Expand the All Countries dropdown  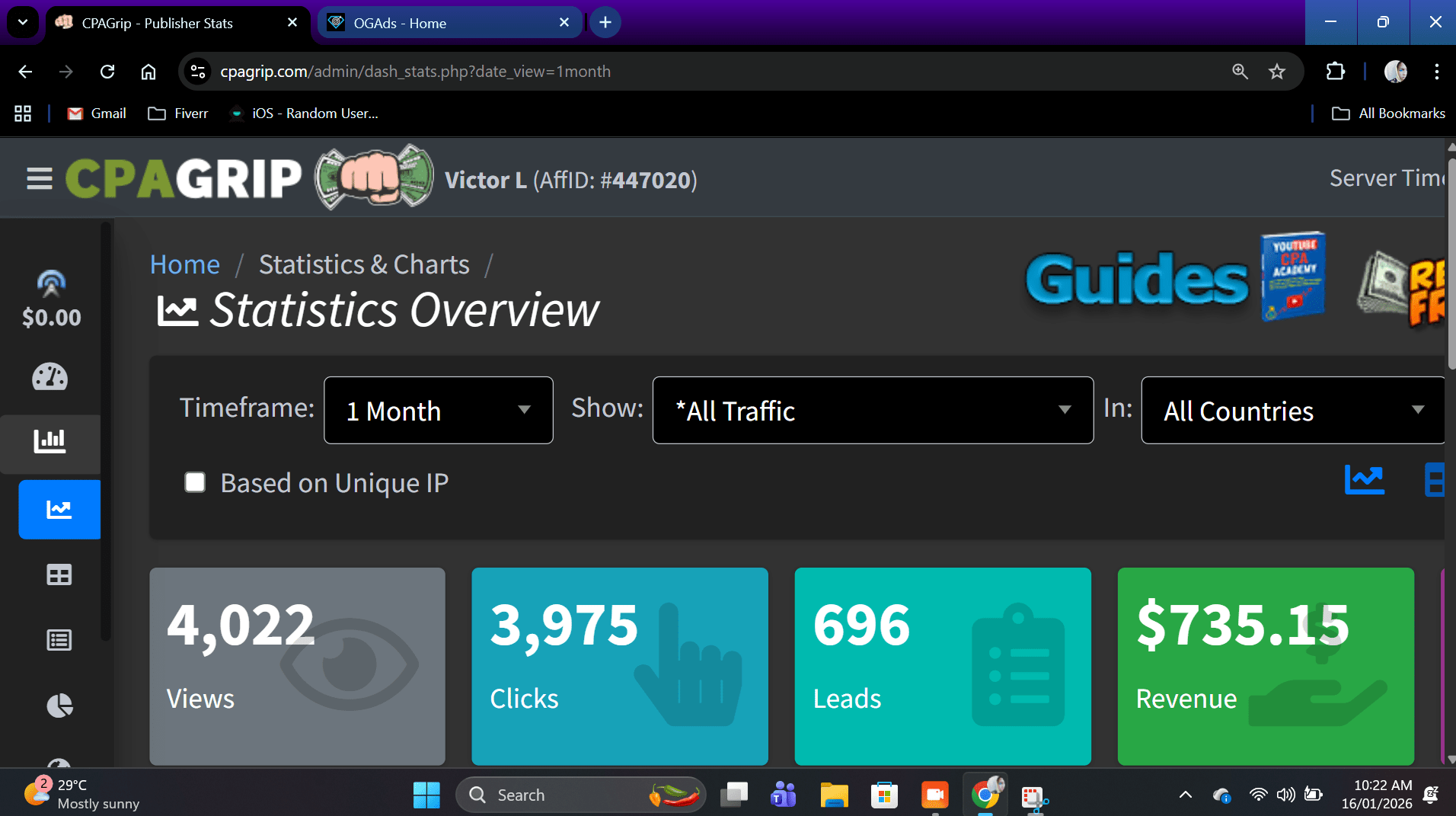click(1292, 411)
